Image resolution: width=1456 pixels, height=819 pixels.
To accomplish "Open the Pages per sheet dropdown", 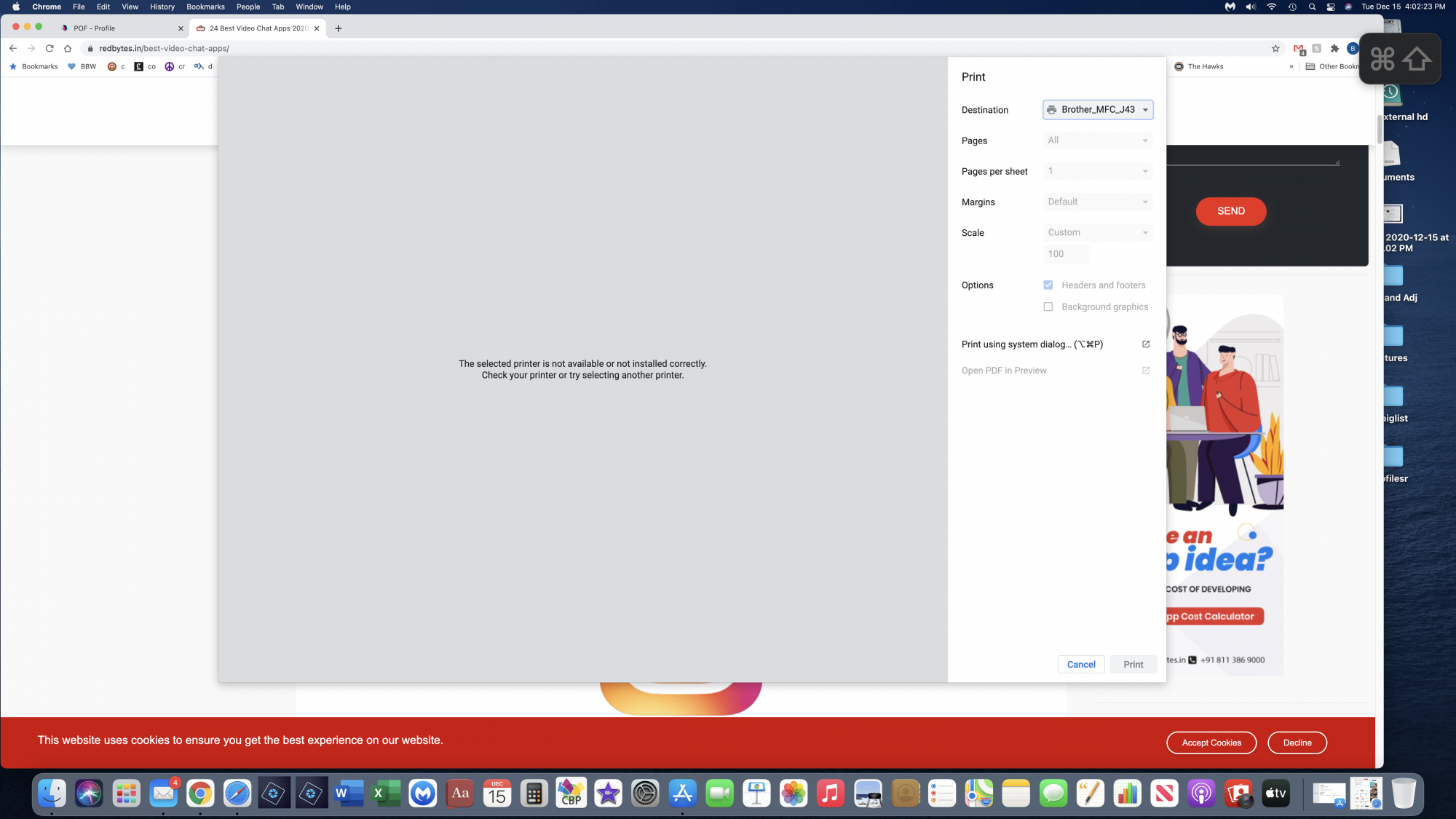I will 1098,172.
